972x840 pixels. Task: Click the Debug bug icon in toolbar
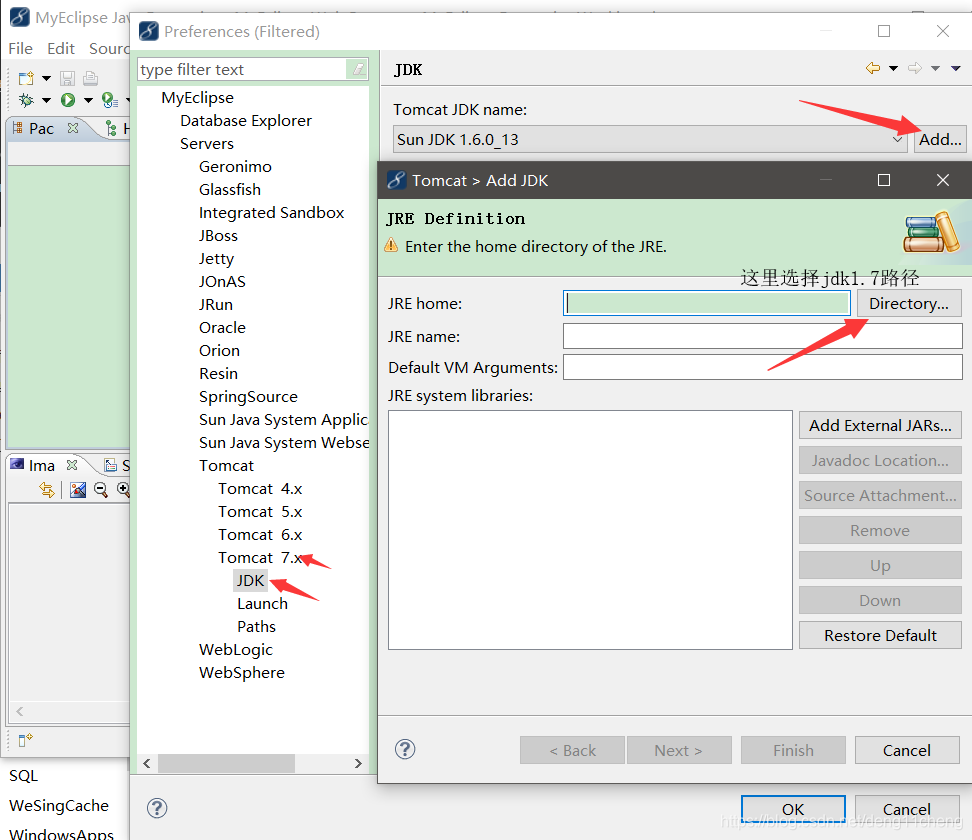click(26, 100)
